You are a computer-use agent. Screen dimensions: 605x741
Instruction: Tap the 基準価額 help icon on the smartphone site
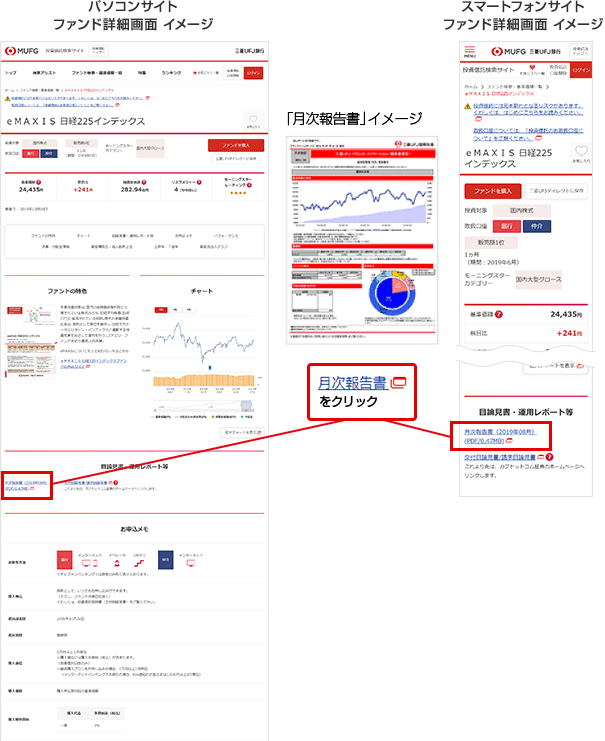(499, 314)
